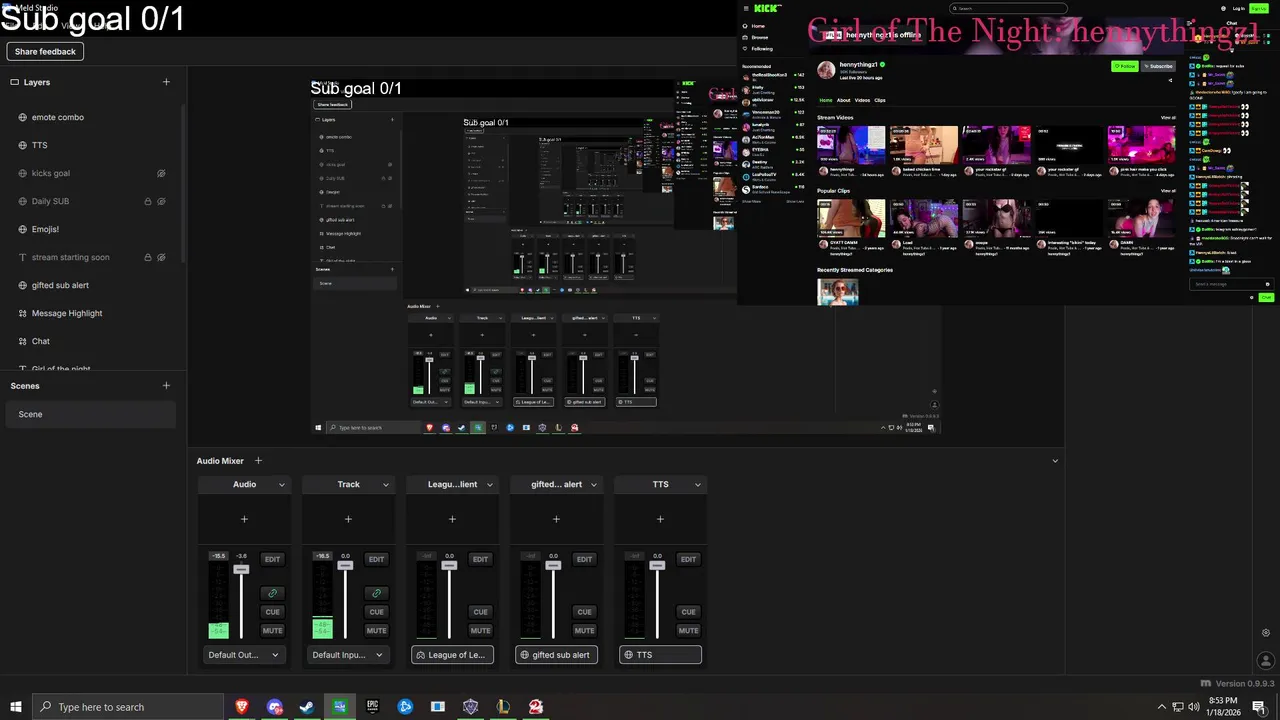Click the Videos tab in the Kick preview
Screen dimensions: 1280x720
(x=862, y=100)
